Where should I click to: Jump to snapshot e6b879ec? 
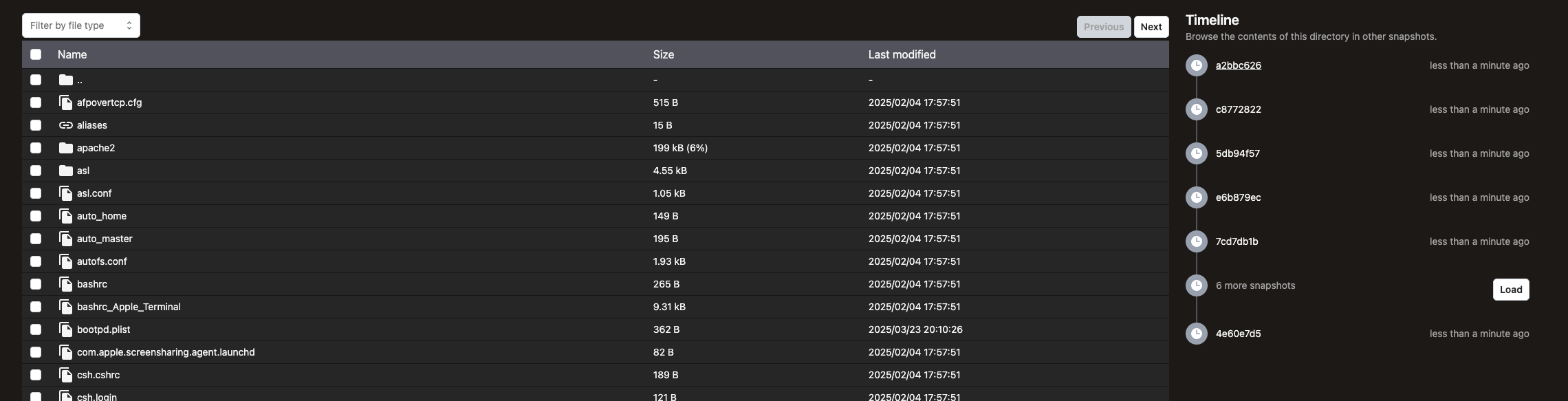[1238, 197]
